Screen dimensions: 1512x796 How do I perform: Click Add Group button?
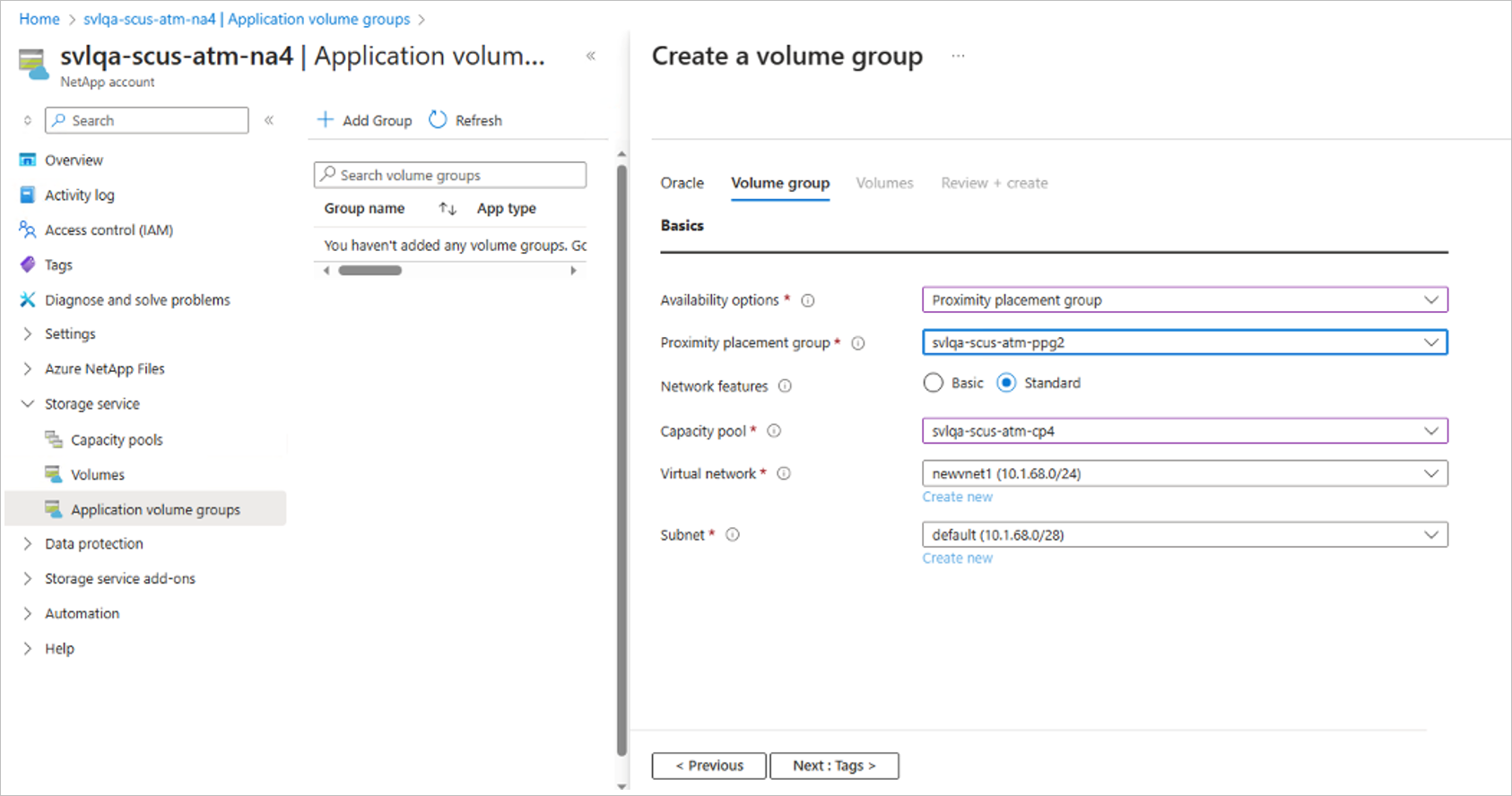click(x=365, y=120)
